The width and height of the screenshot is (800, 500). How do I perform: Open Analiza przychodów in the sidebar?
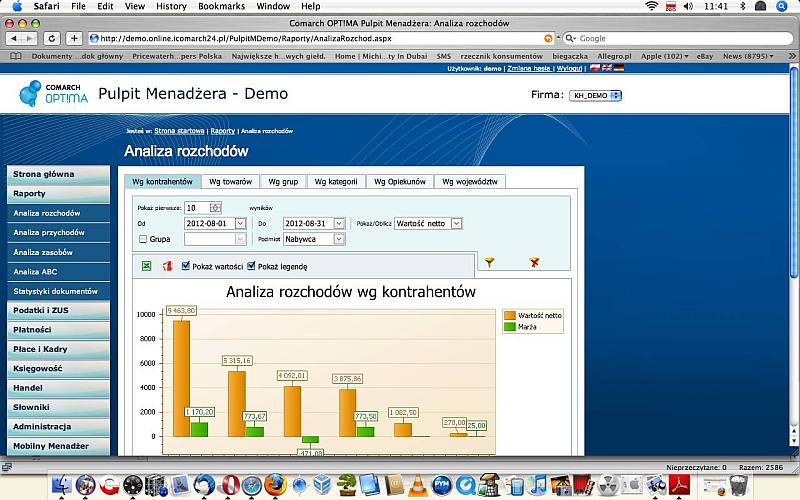click(49, 232)
